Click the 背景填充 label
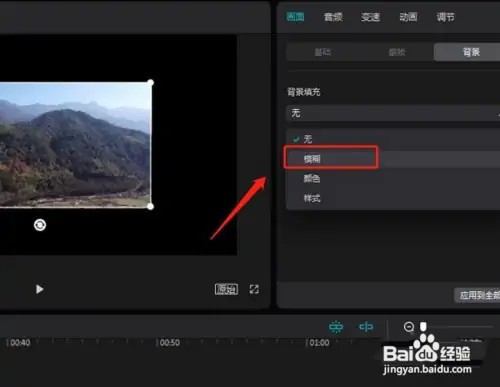 click(304, 92)
